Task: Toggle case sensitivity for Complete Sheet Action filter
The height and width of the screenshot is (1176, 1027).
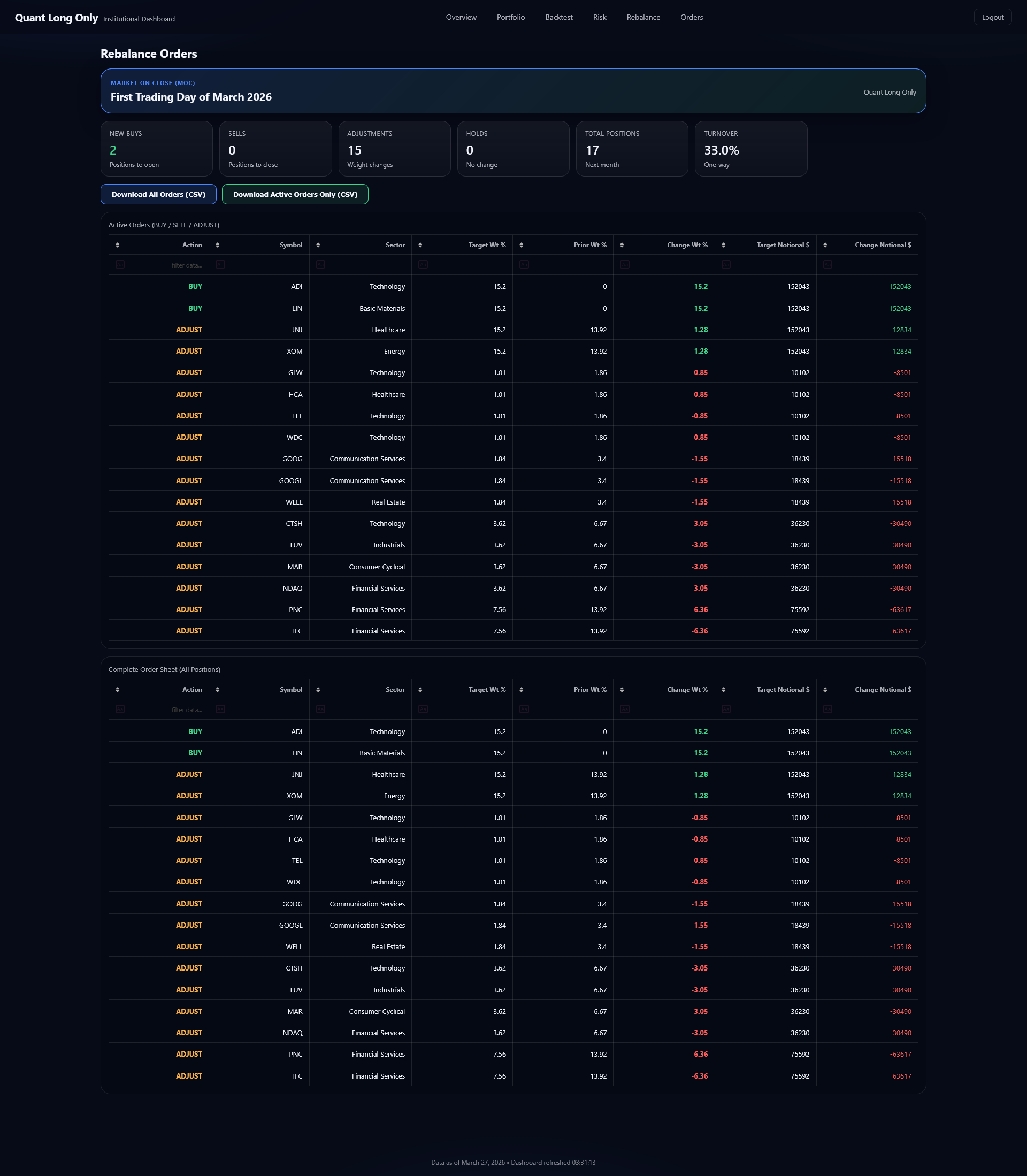Action: (120, 709)
